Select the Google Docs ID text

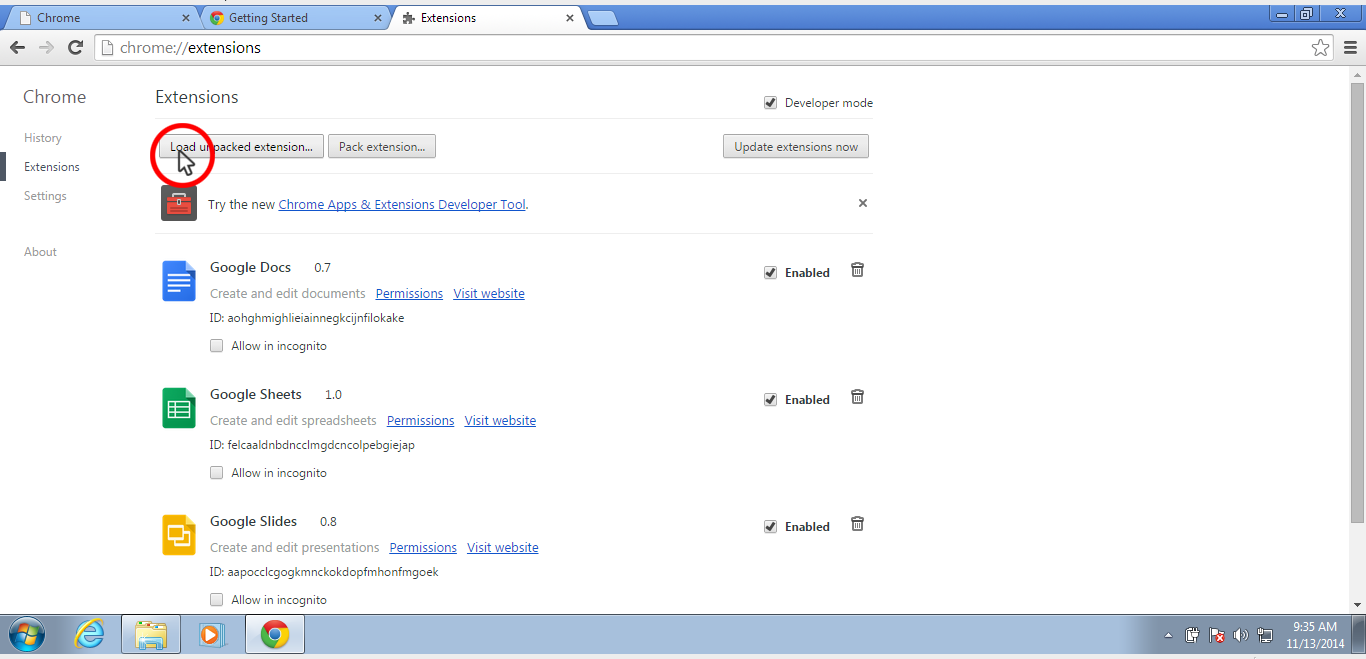307,318
